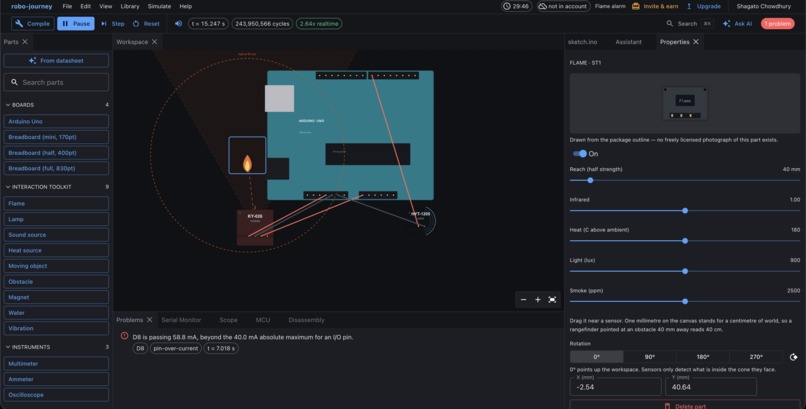
Task: Open the File menu
Action: pos(67,6)
